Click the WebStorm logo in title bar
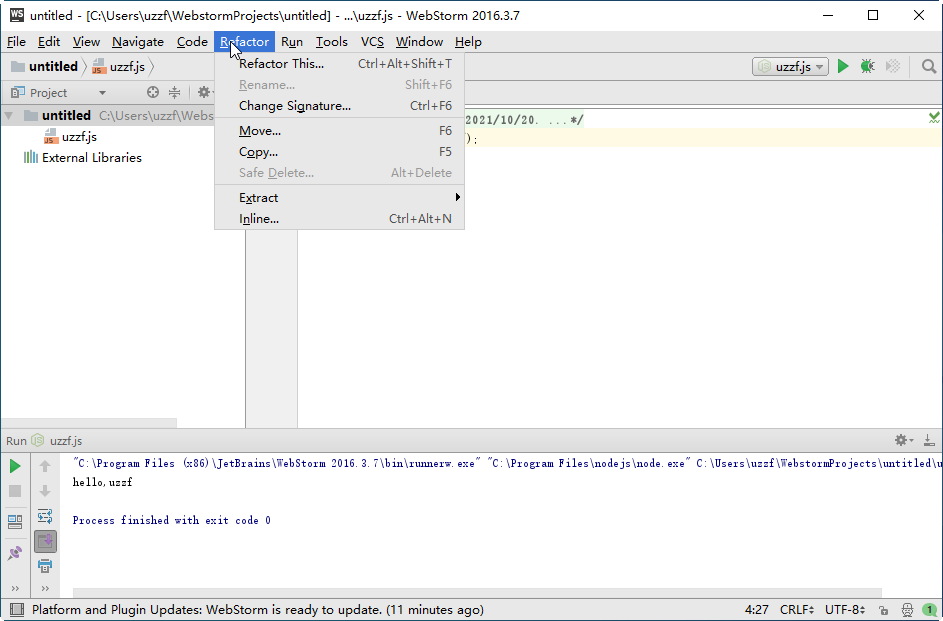The height and width of the screenshot is (621, 943). (17, 15)
